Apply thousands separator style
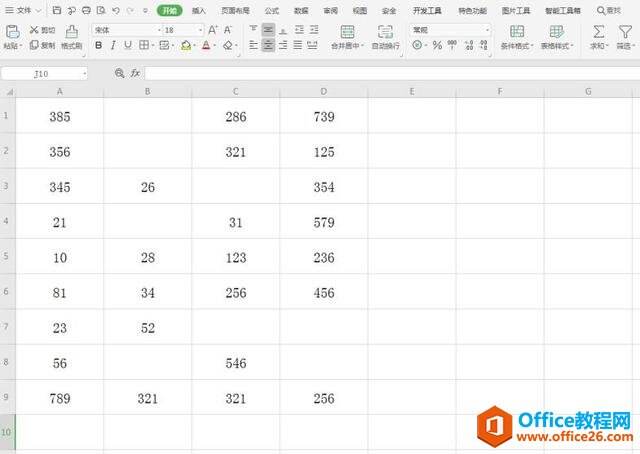 [452, 45]
